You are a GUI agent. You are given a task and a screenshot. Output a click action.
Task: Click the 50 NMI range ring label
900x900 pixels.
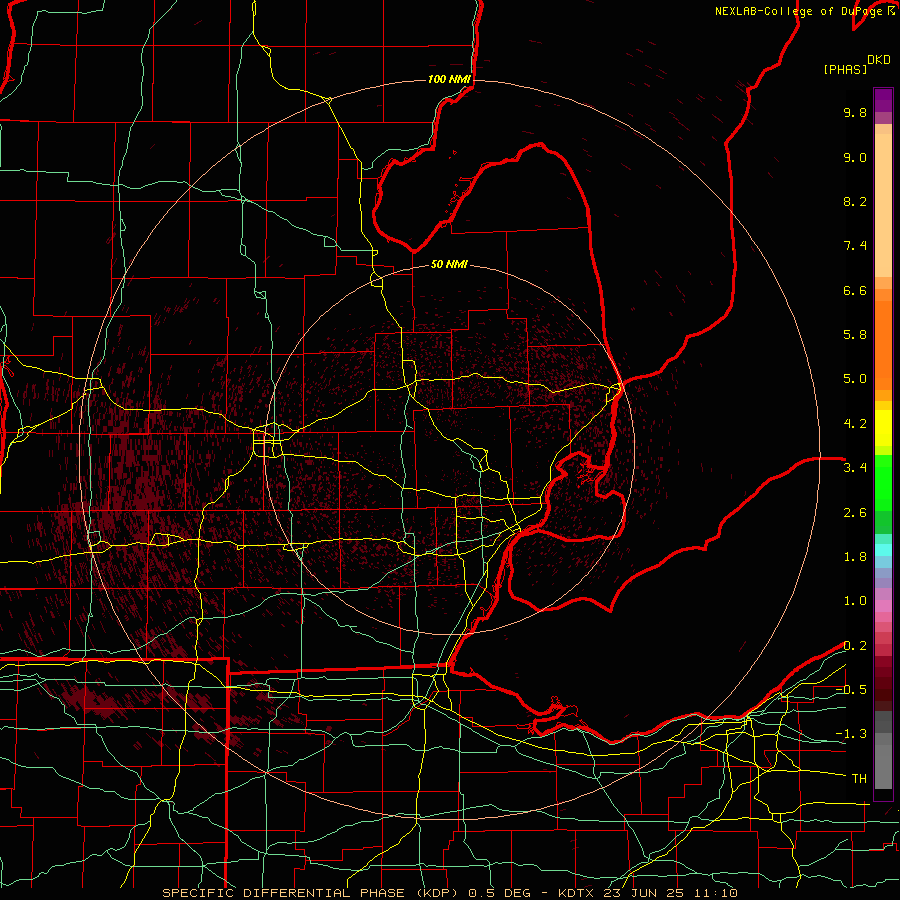449,265
